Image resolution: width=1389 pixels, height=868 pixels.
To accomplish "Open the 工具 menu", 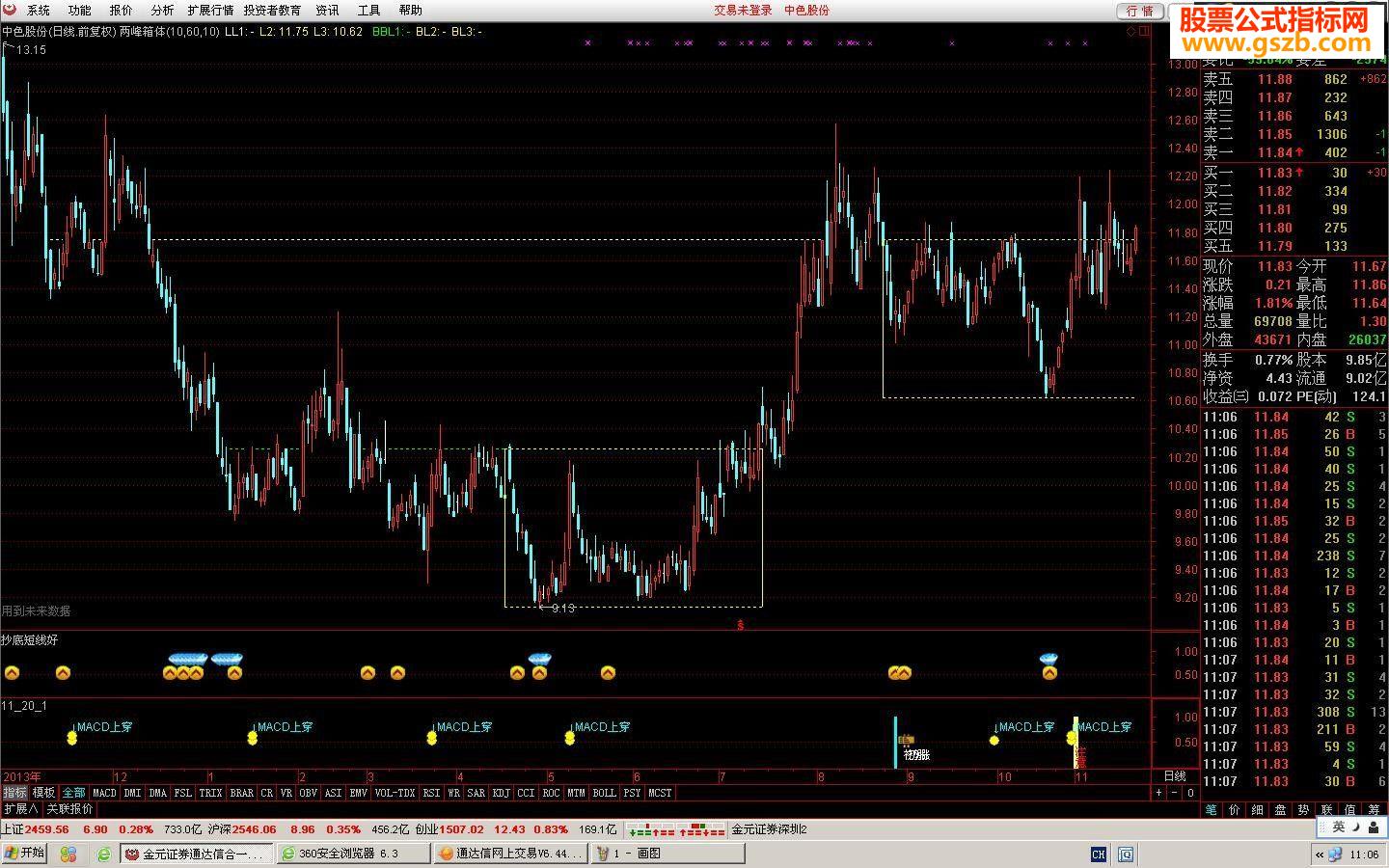I will [x=368, y=10].
